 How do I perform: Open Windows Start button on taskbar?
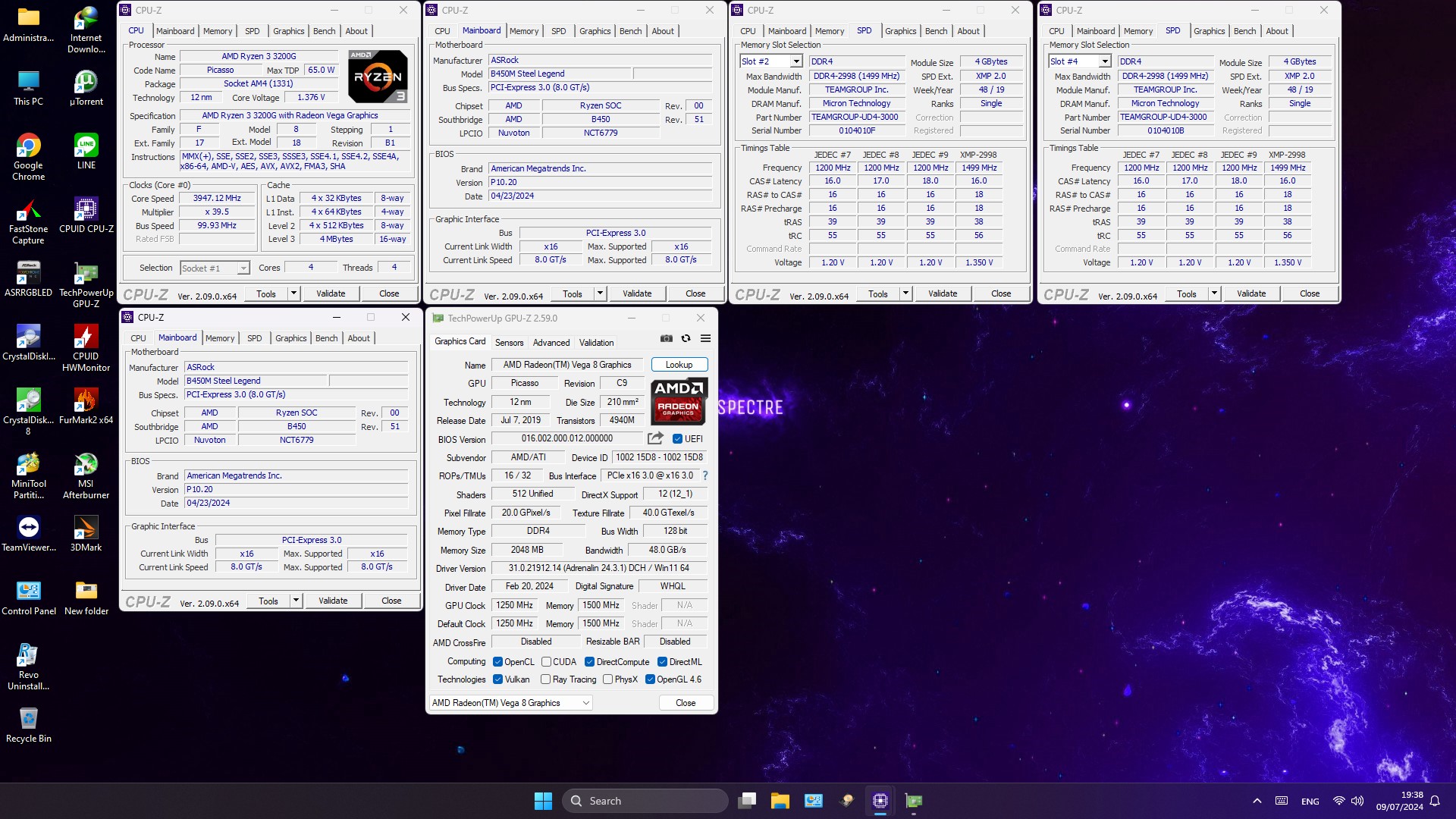(543, 801)
